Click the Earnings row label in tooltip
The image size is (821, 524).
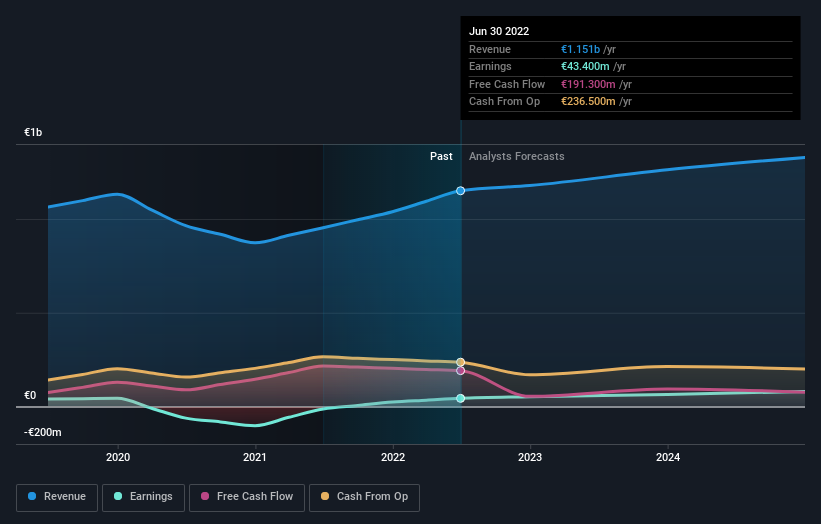490,66
